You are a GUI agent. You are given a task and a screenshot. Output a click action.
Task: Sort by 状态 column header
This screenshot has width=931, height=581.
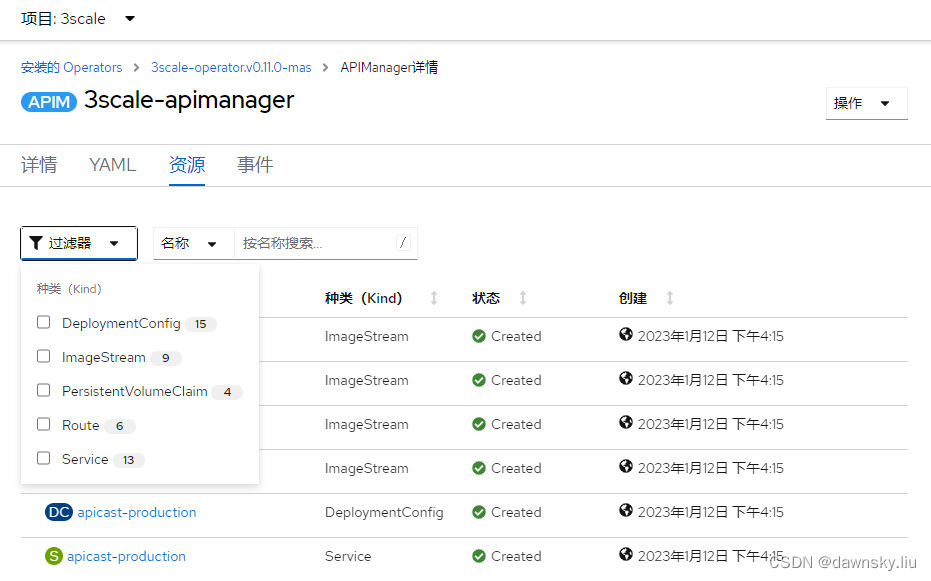[x=486, y=298]
